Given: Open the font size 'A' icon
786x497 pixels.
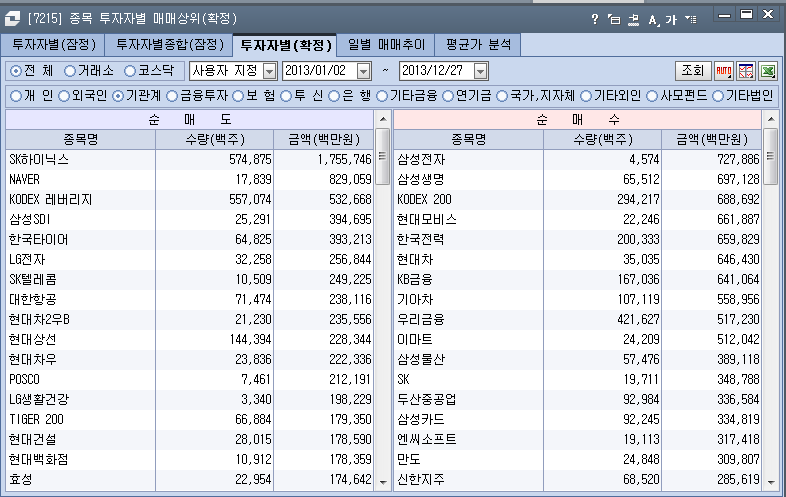Looking at the screenshot, I should tap(653, 18).
